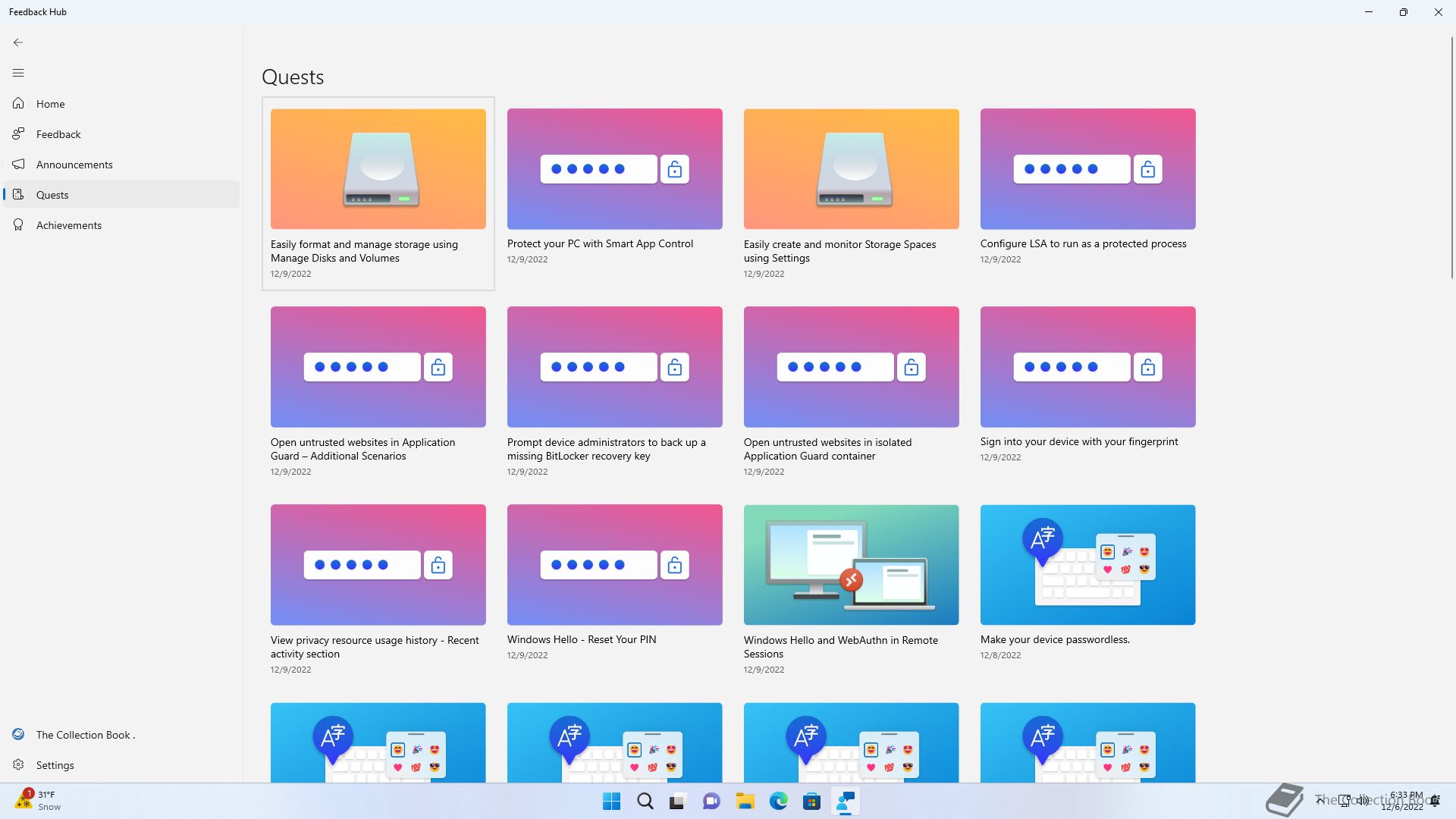
Task: Open Smart App Control quest thumbnail
Action: [615, 169]
